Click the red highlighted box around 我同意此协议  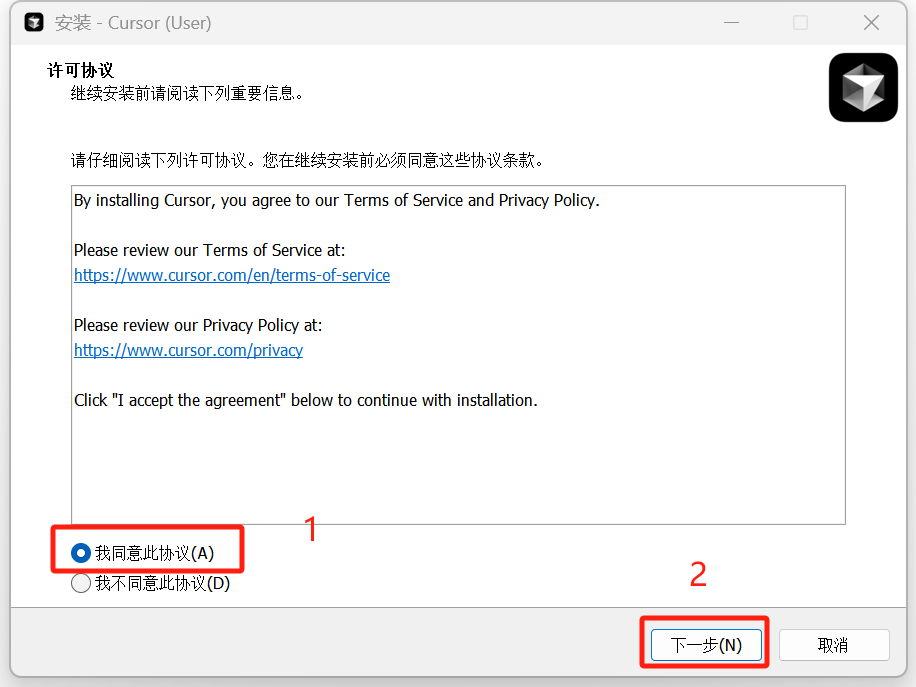(147, 549)
